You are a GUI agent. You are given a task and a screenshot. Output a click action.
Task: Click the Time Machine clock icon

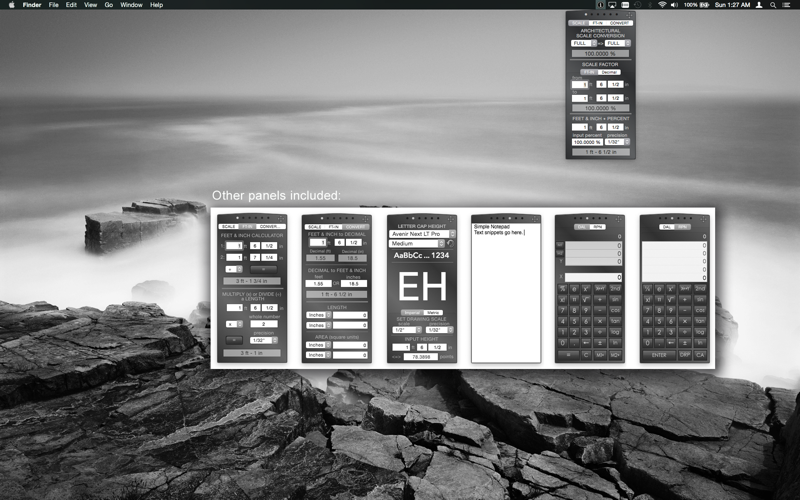coord(637,5)
